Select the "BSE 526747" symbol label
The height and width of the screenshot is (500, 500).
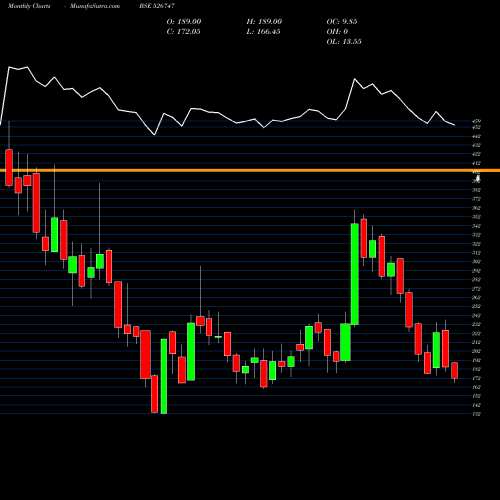(x=157, y=6)
